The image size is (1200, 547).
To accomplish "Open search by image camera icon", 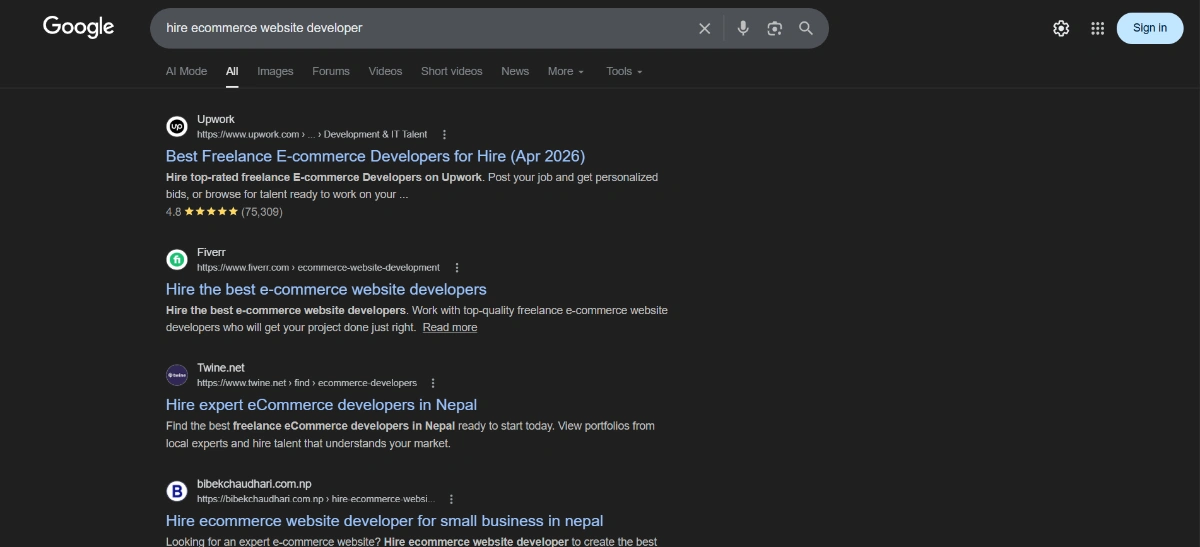I will [774, 28].
